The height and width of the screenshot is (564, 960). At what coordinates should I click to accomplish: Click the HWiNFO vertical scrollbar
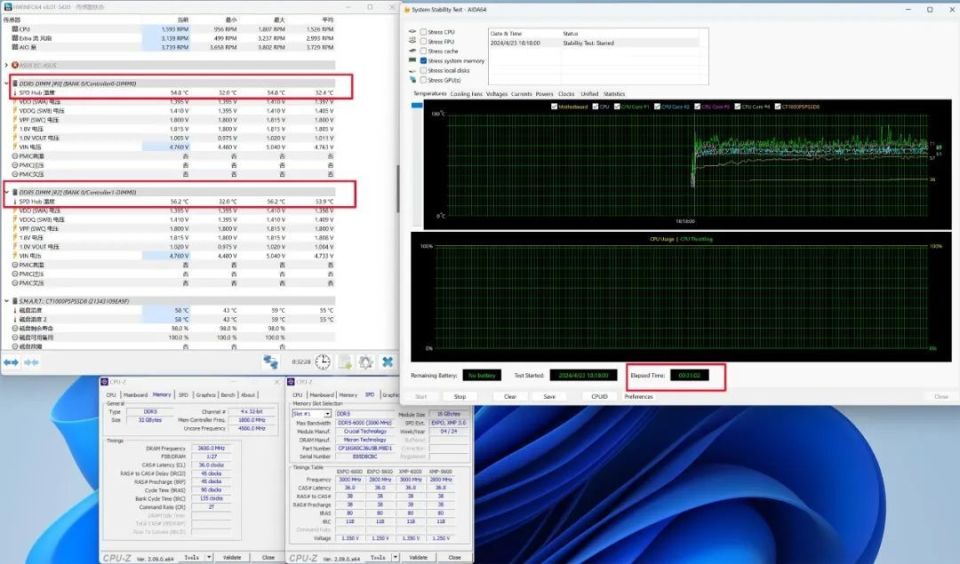pyautogui.click(x=398, y=189)
